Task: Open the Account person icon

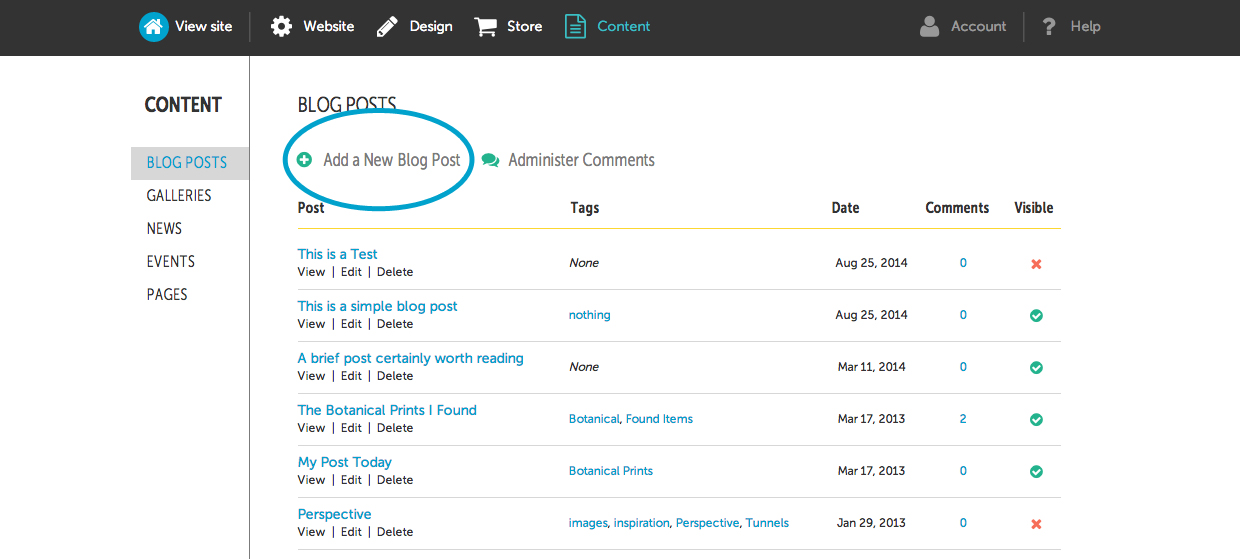Action: point(930,27)
